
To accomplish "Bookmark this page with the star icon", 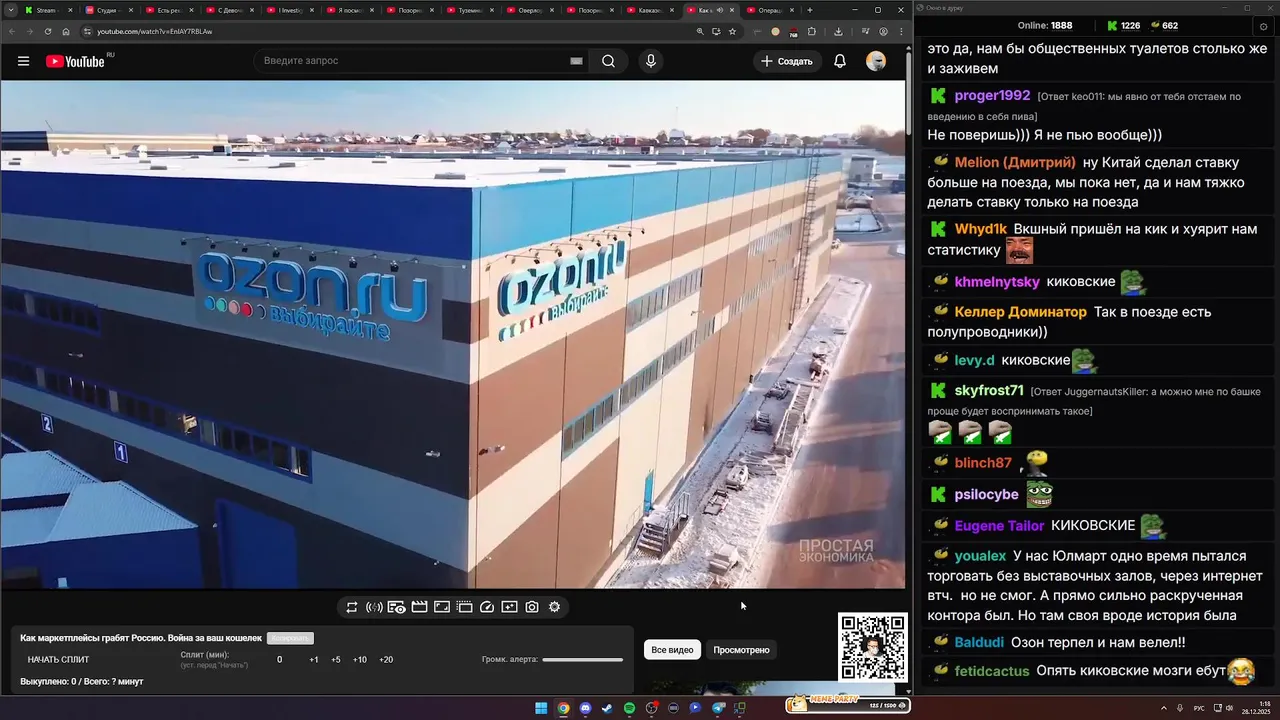I will (x=732, y=31).
